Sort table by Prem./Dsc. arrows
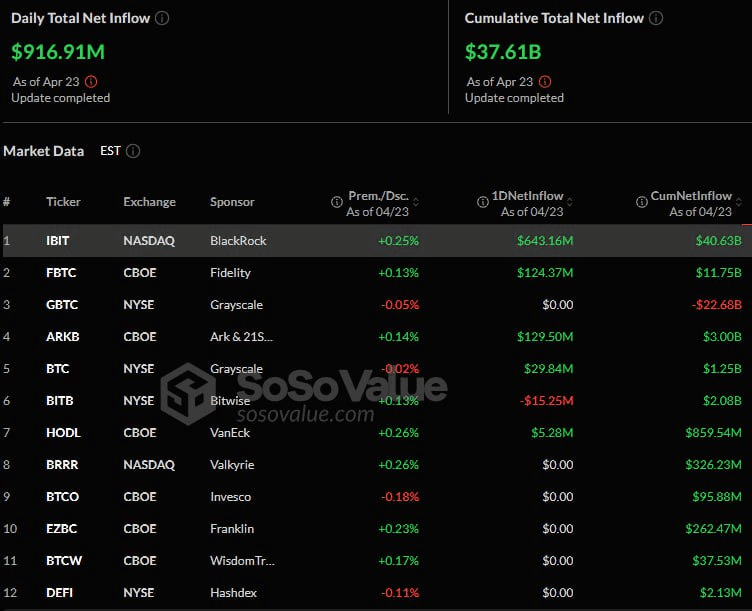 click(416, 202)
